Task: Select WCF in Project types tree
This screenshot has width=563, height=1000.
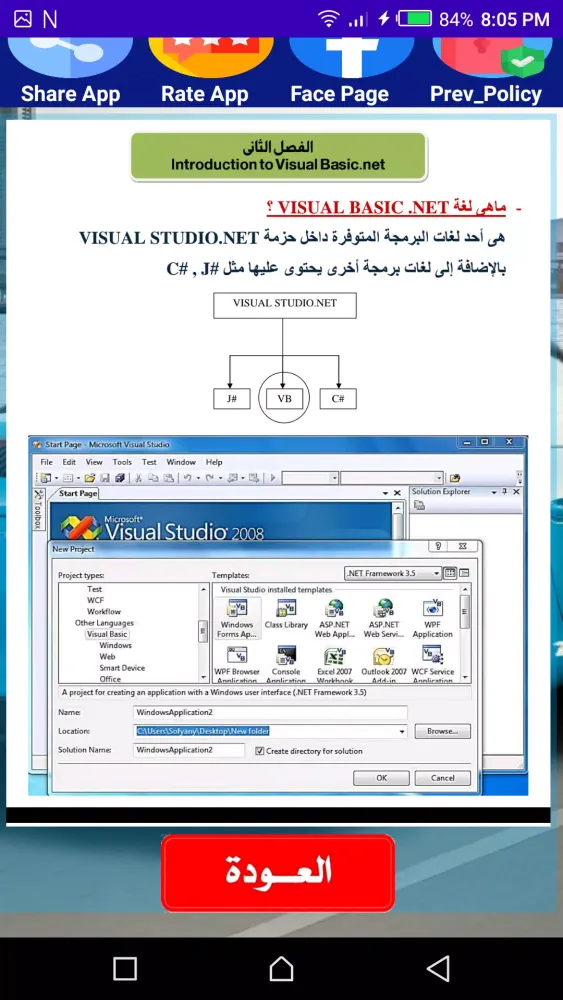Action: click(x=95, y=600)
